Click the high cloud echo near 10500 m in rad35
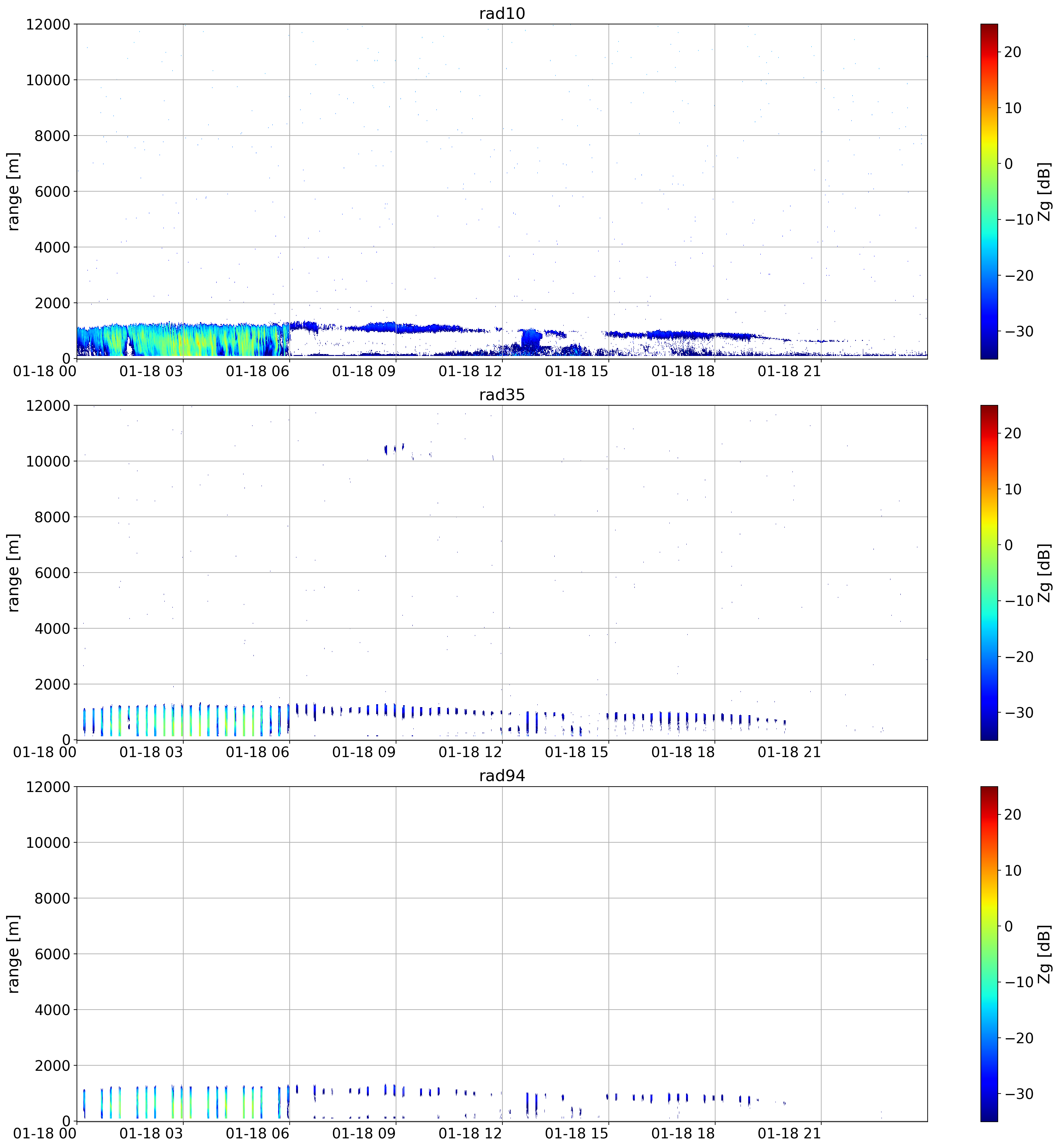The image size is (1059, 1148). click(x=394, y=449)
